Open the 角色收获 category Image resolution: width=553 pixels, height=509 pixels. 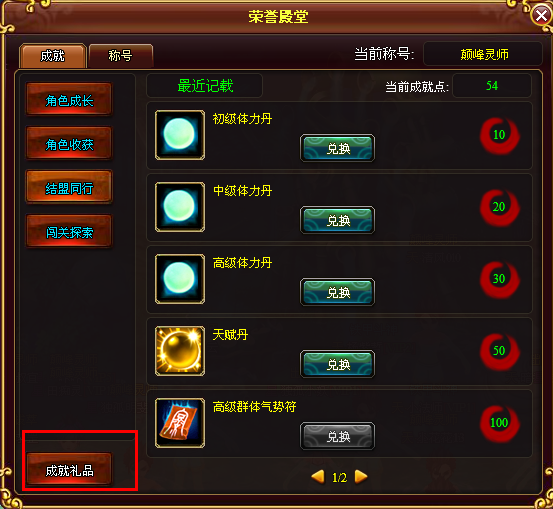[x=69, y=143]
